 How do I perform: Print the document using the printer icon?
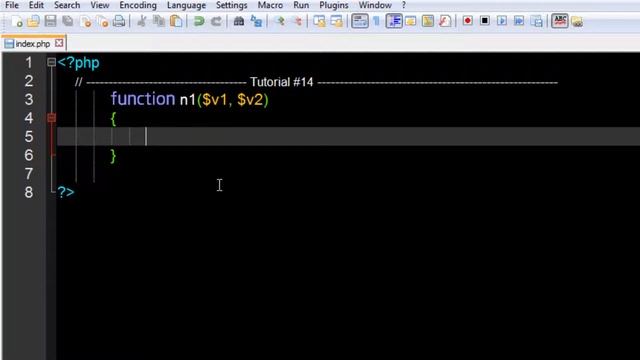point(119,21)
